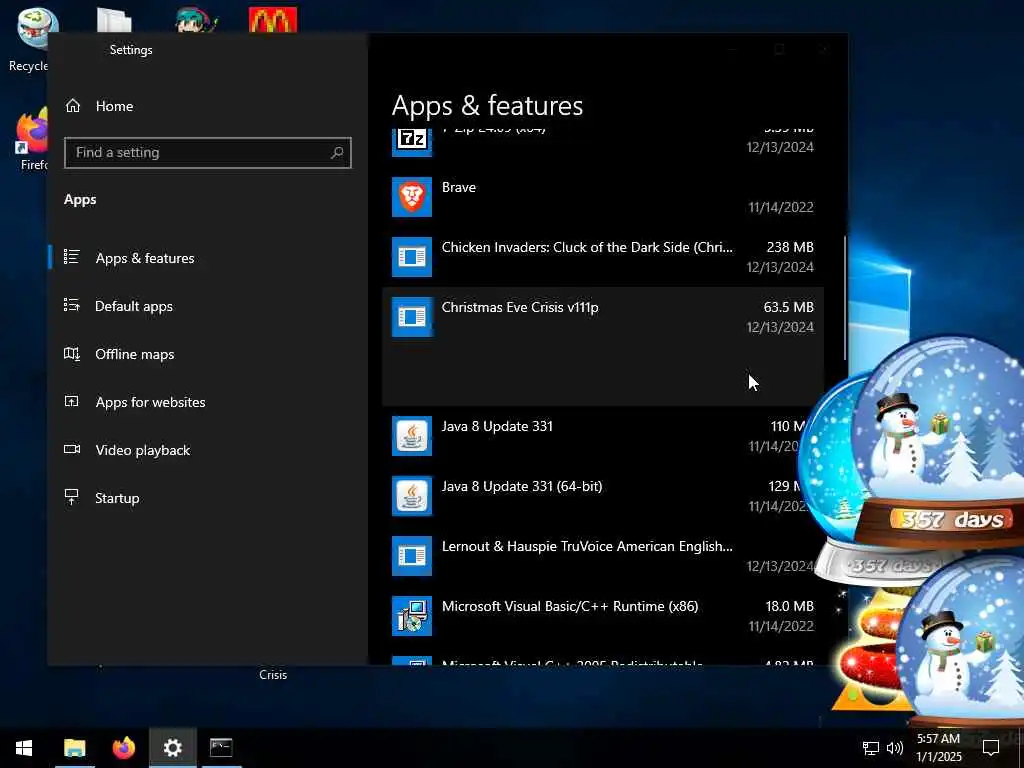Click the Apps & features list icon
The image size is (1024, 768).
(72, 257)
